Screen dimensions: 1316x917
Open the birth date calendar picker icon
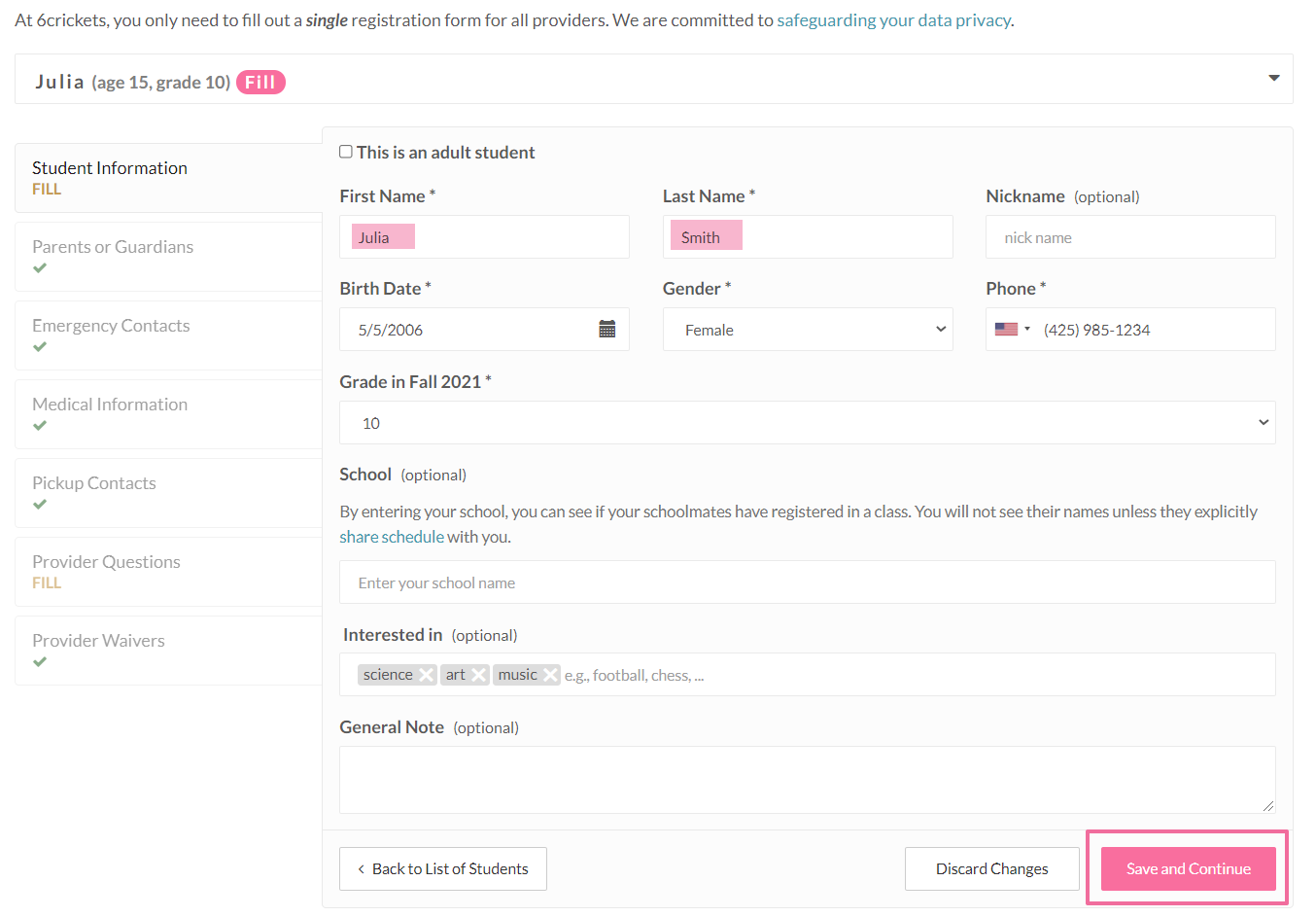pos(606,330)
